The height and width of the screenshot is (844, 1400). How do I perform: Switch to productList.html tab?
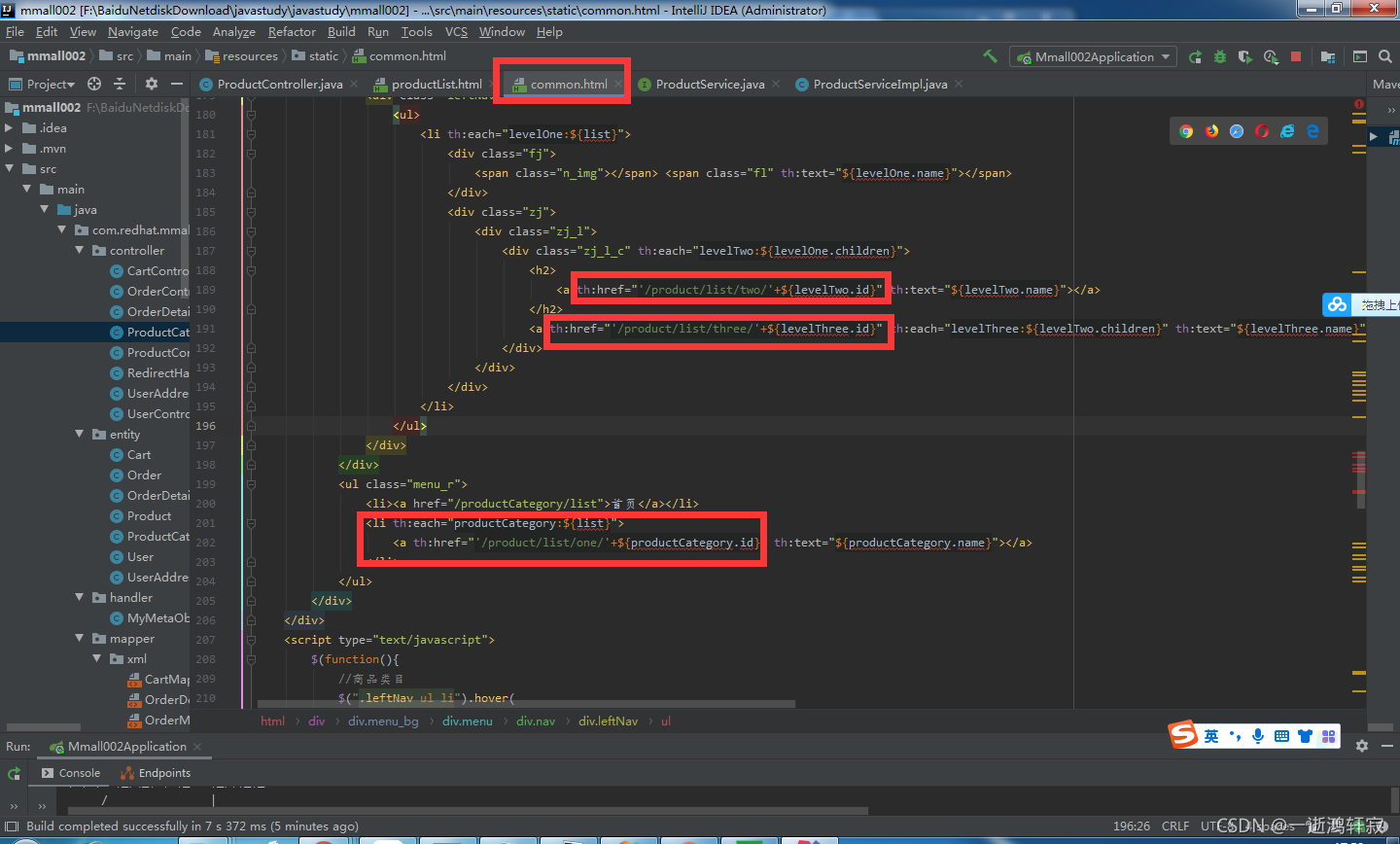pyautogui.click(x=437, y=84)
